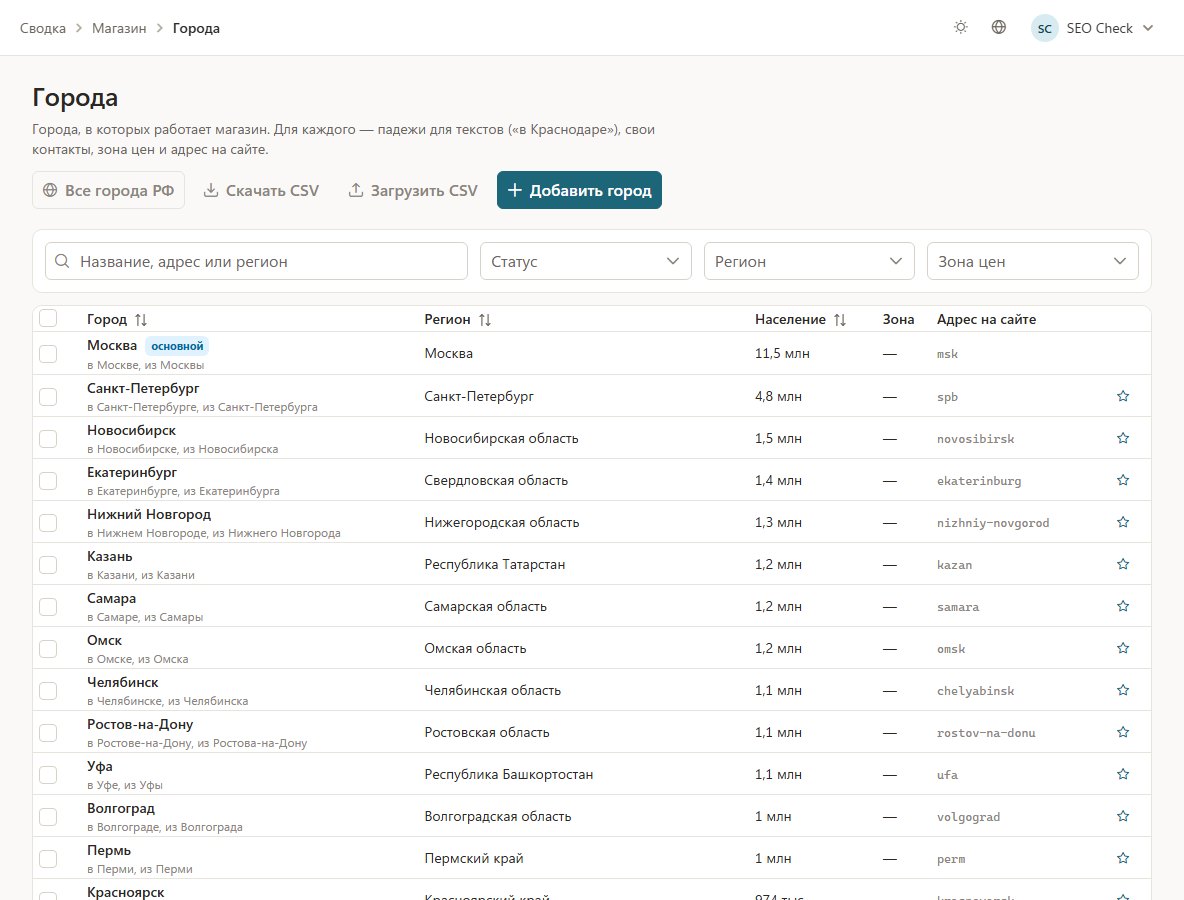Star the Казань city row
The width and height of the screenshot is (1184, 900).
pyautogui.click(x=1123, y=564)
